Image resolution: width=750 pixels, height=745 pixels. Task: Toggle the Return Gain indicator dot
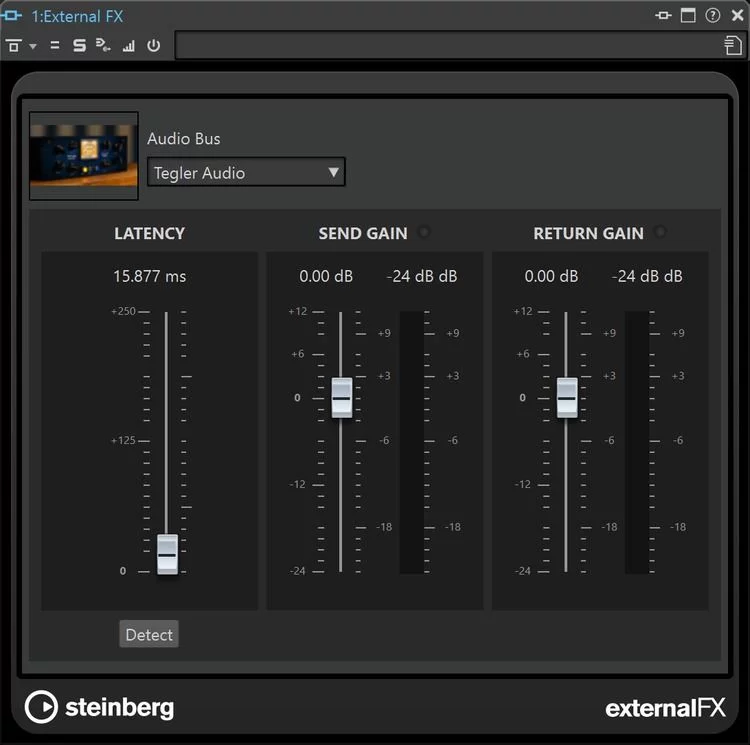[660, 232]
